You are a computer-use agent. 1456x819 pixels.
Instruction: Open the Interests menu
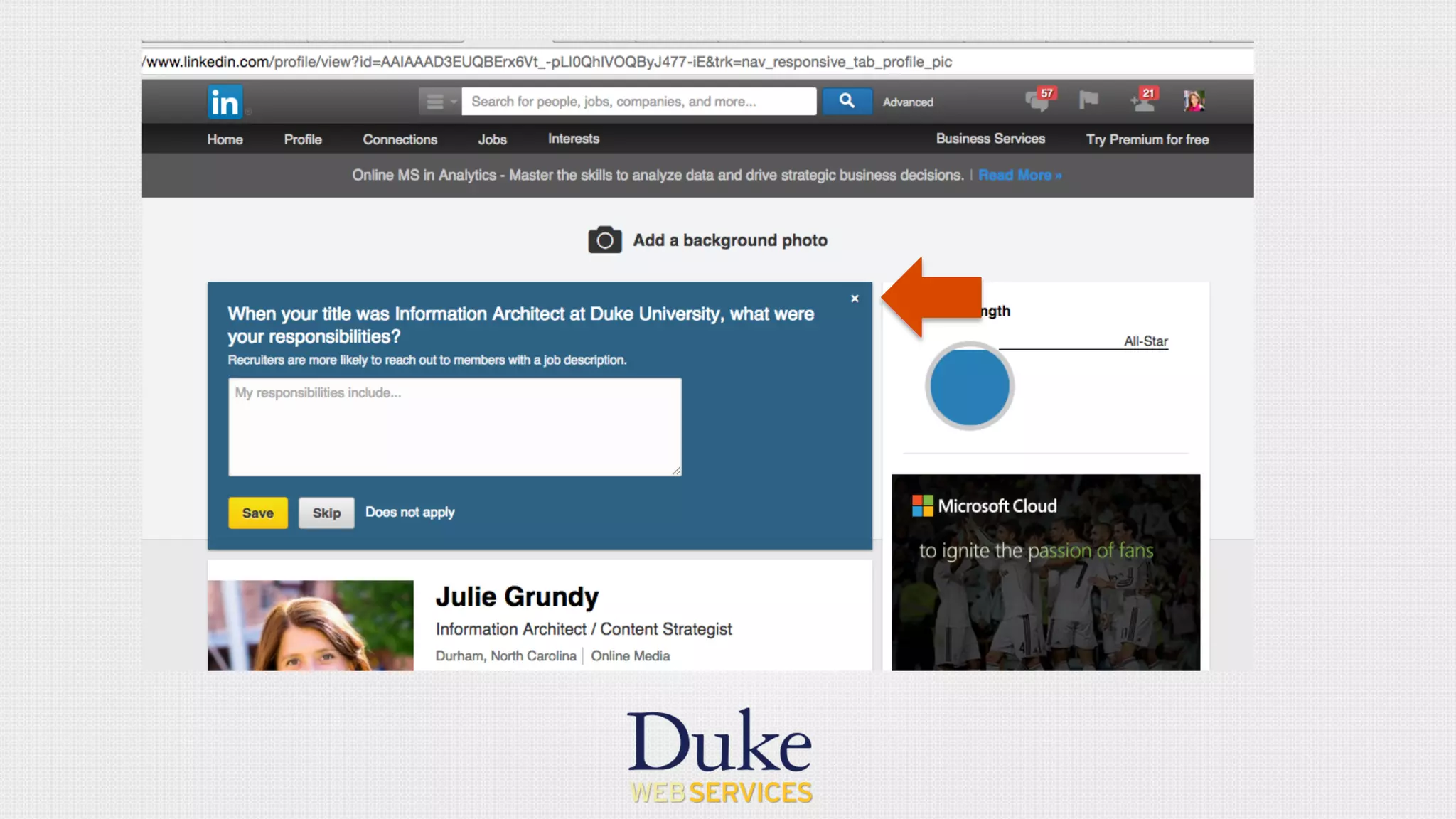[573, 139]
